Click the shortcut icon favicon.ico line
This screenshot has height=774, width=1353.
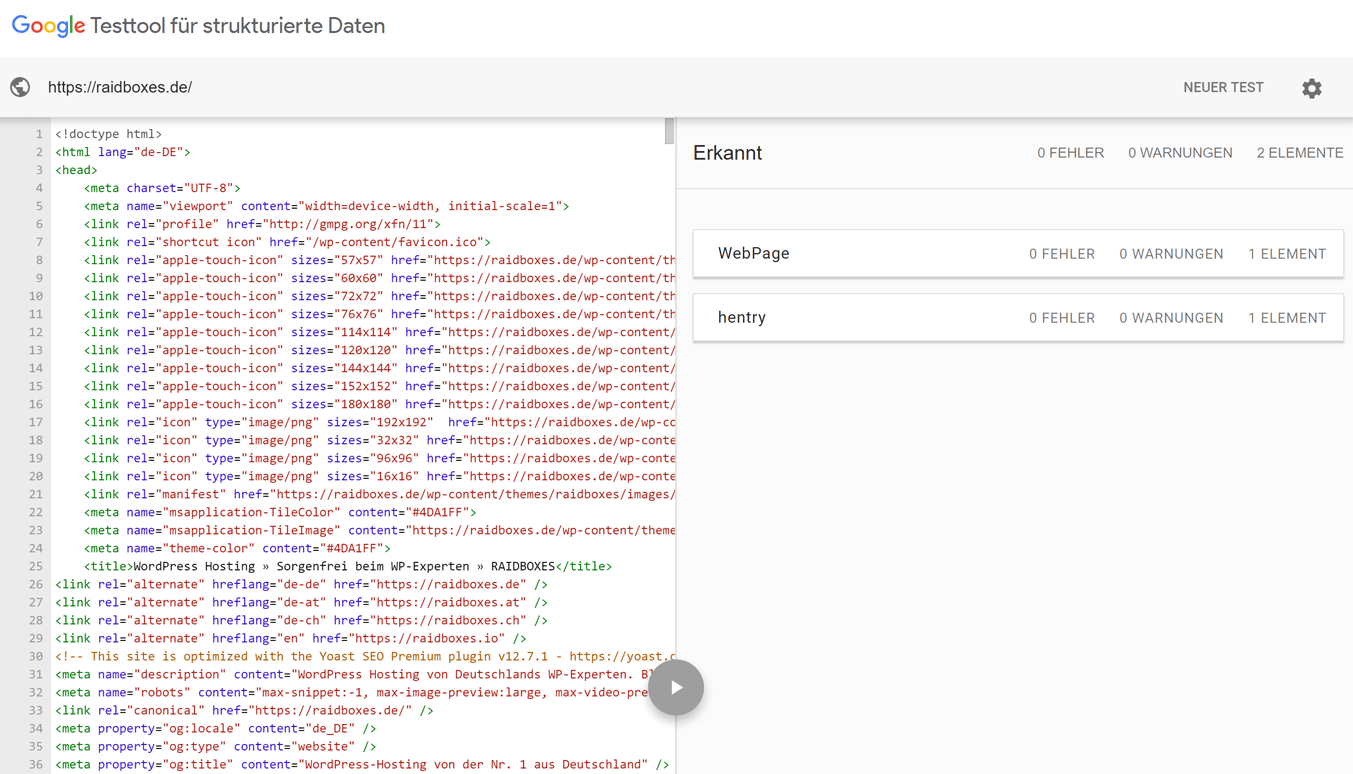(x=287, y=242)
